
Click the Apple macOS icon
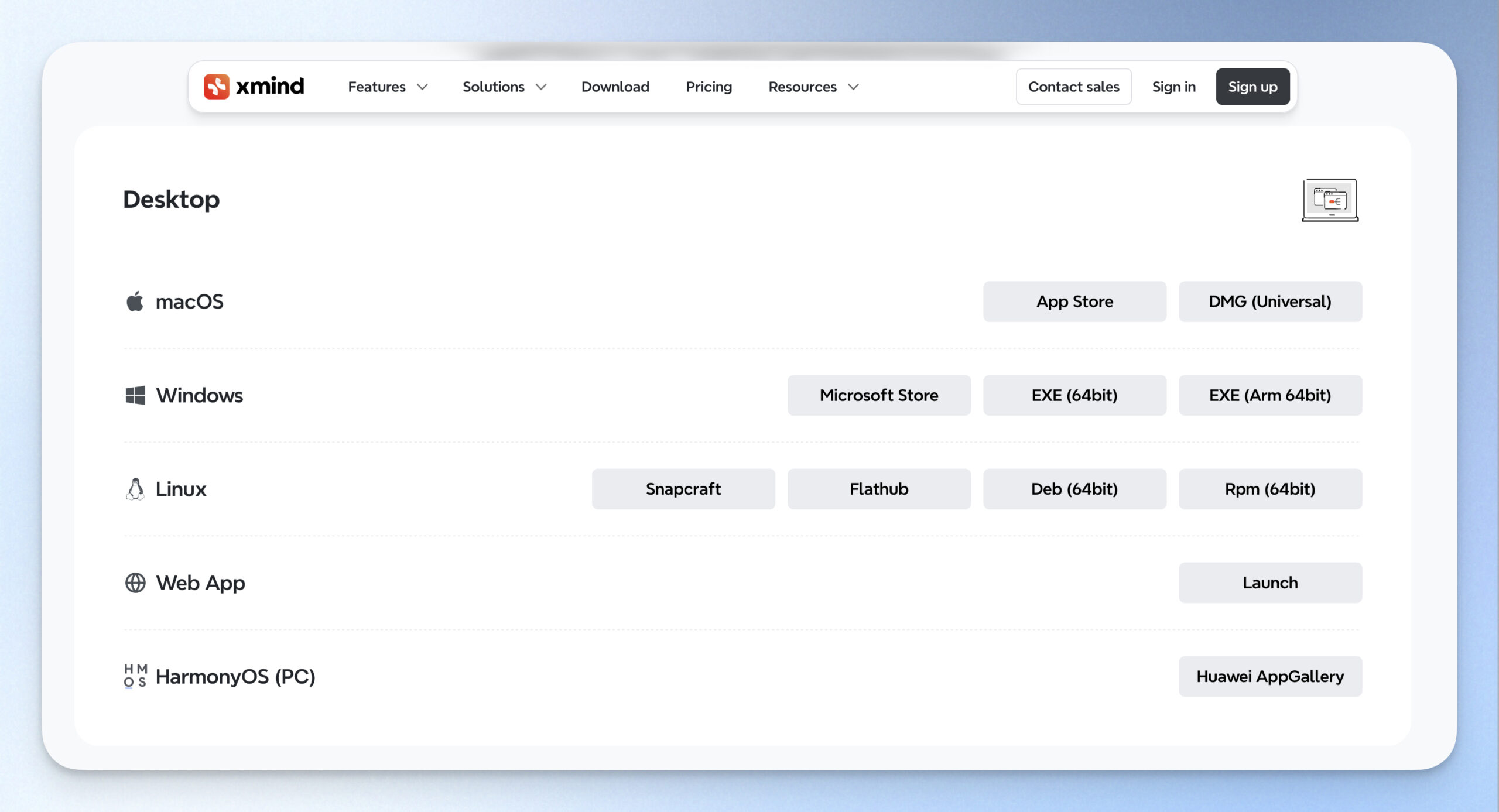pos(135,301)
